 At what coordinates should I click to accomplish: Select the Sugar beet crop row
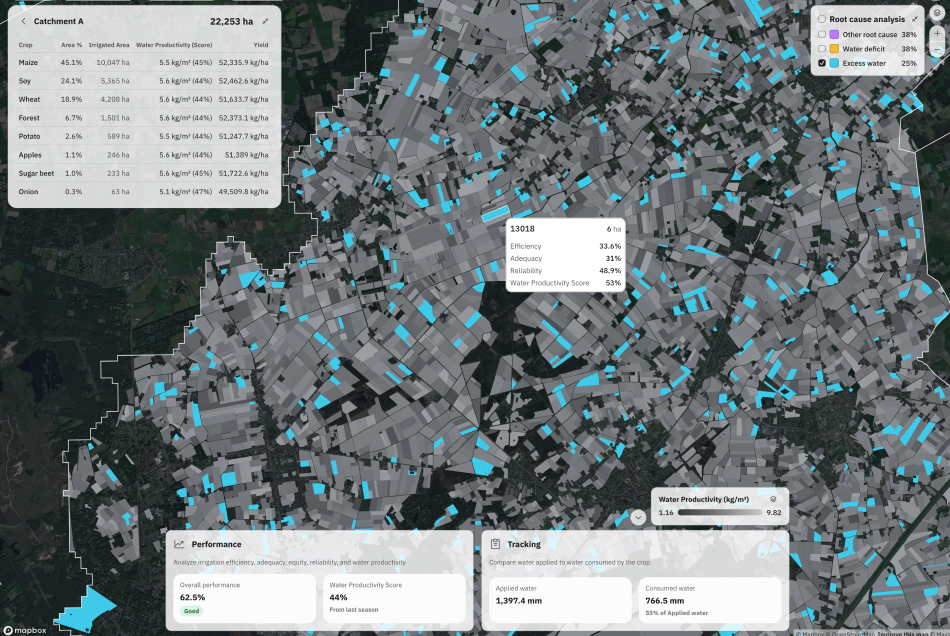point(144,173)
